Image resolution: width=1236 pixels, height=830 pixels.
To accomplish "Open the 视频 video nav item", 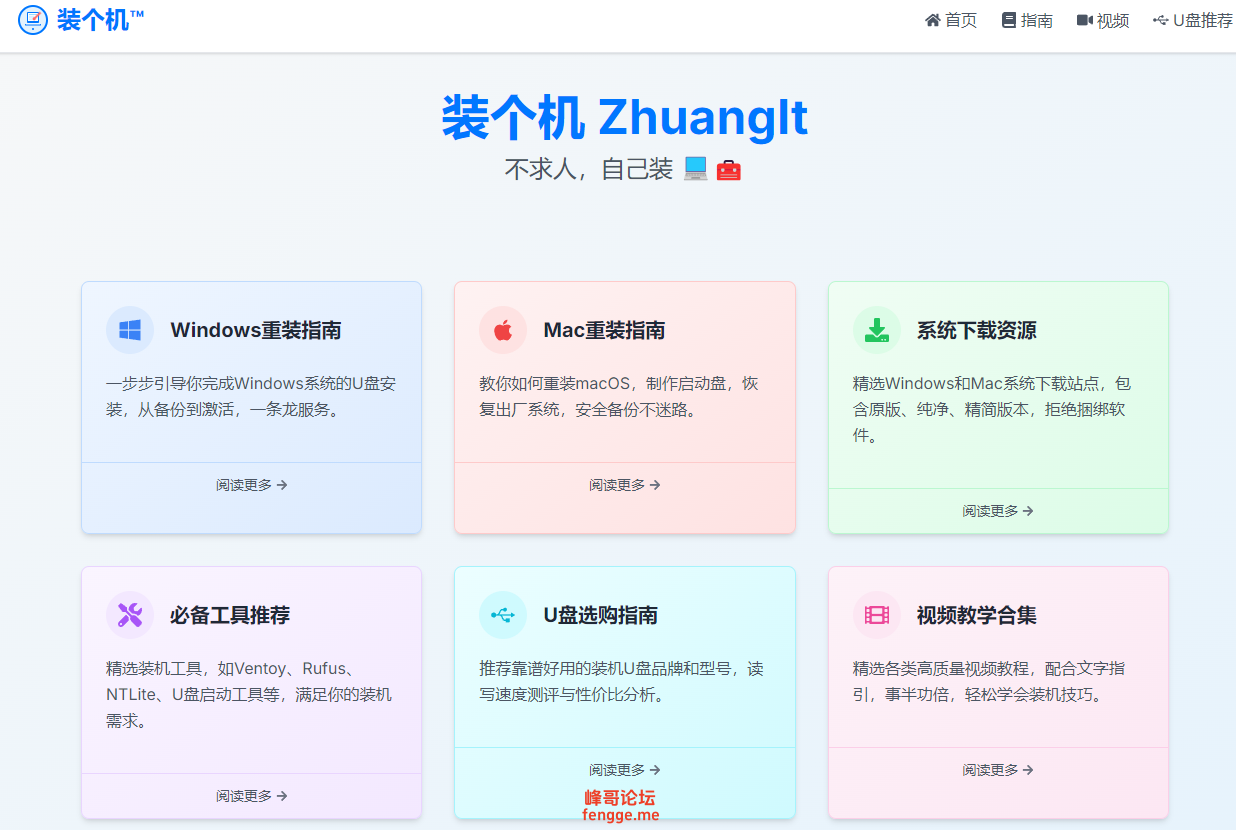I will [1103, 20].
